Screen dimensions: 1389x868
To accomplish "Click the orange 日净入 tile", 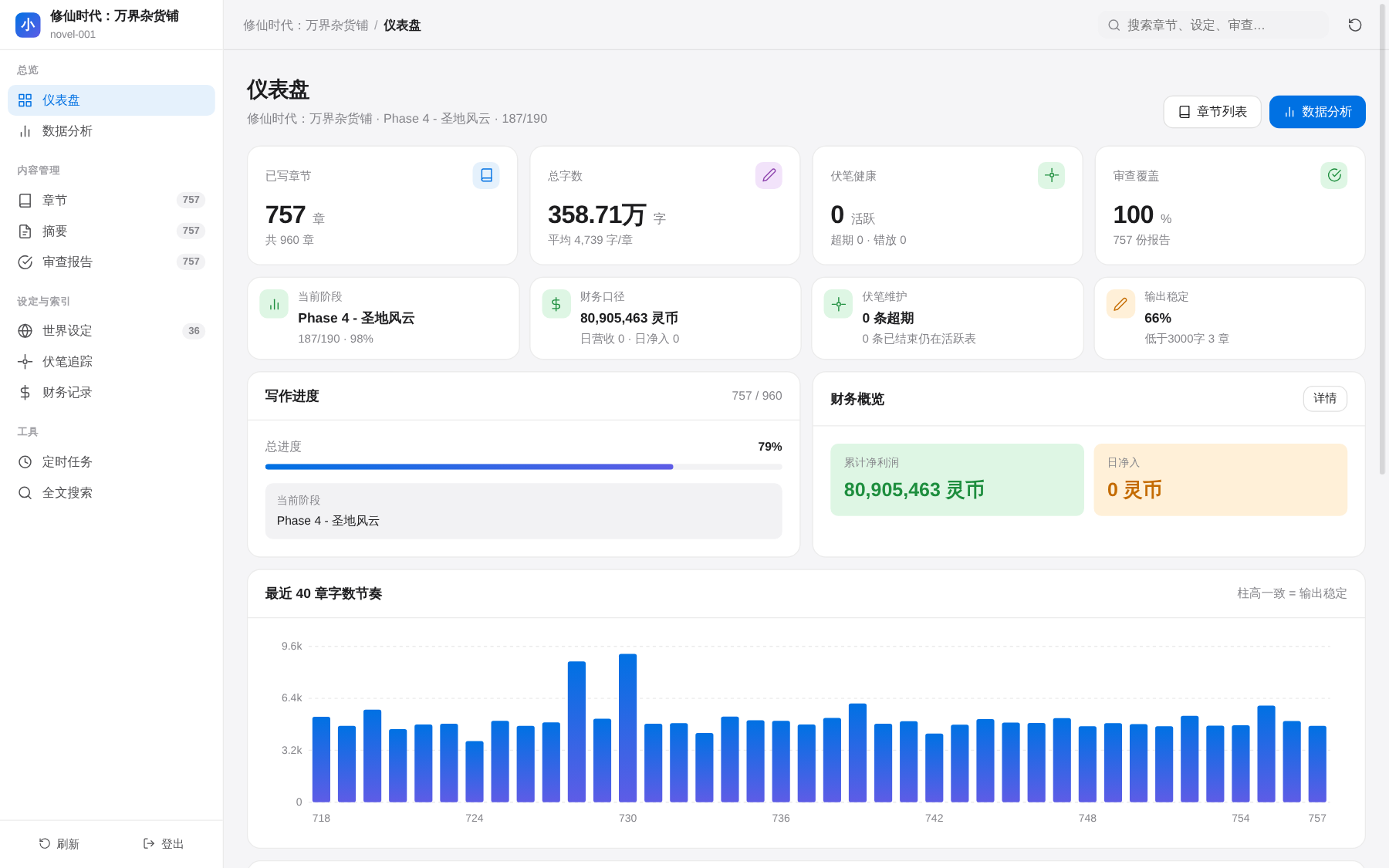I will 1221,480.
